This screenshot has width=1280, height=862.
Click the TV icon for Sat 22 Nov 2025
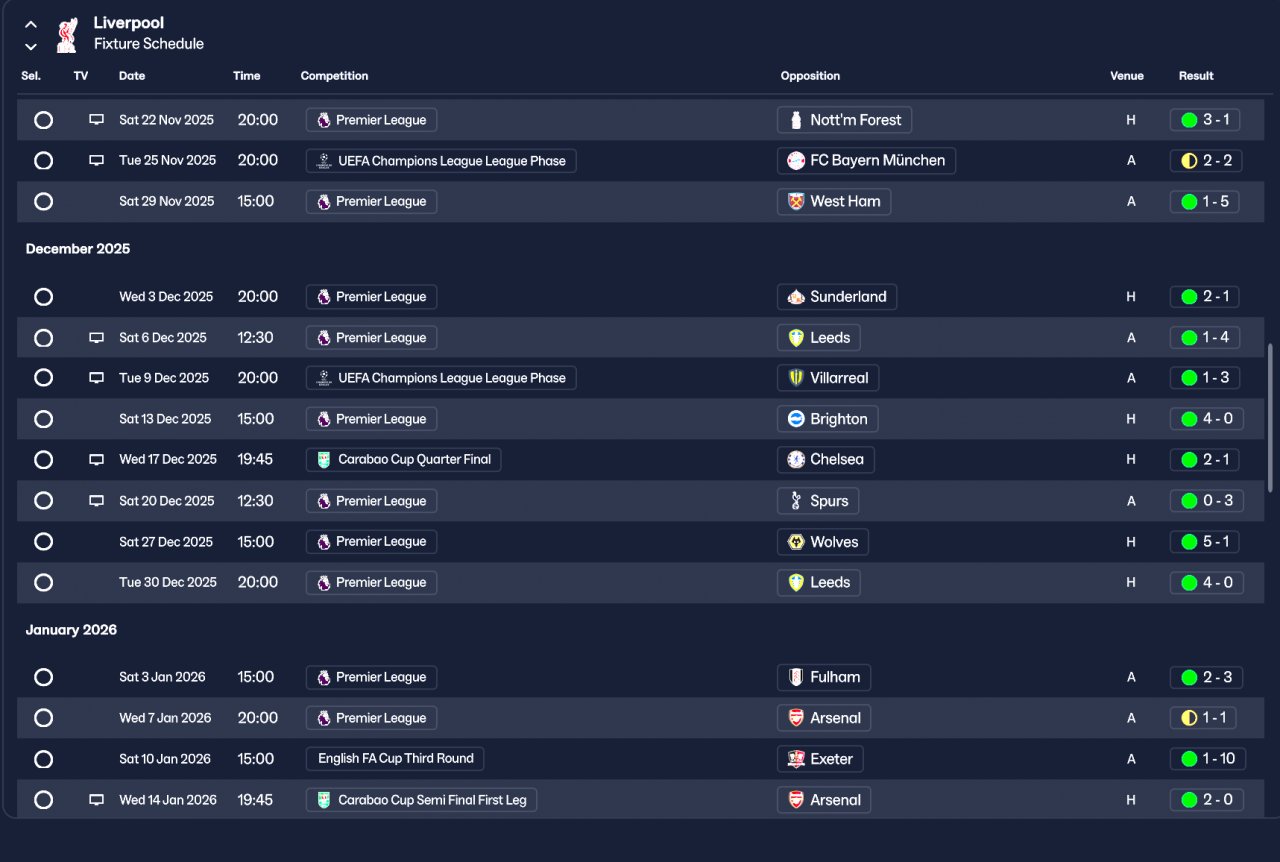click(96, 120)
